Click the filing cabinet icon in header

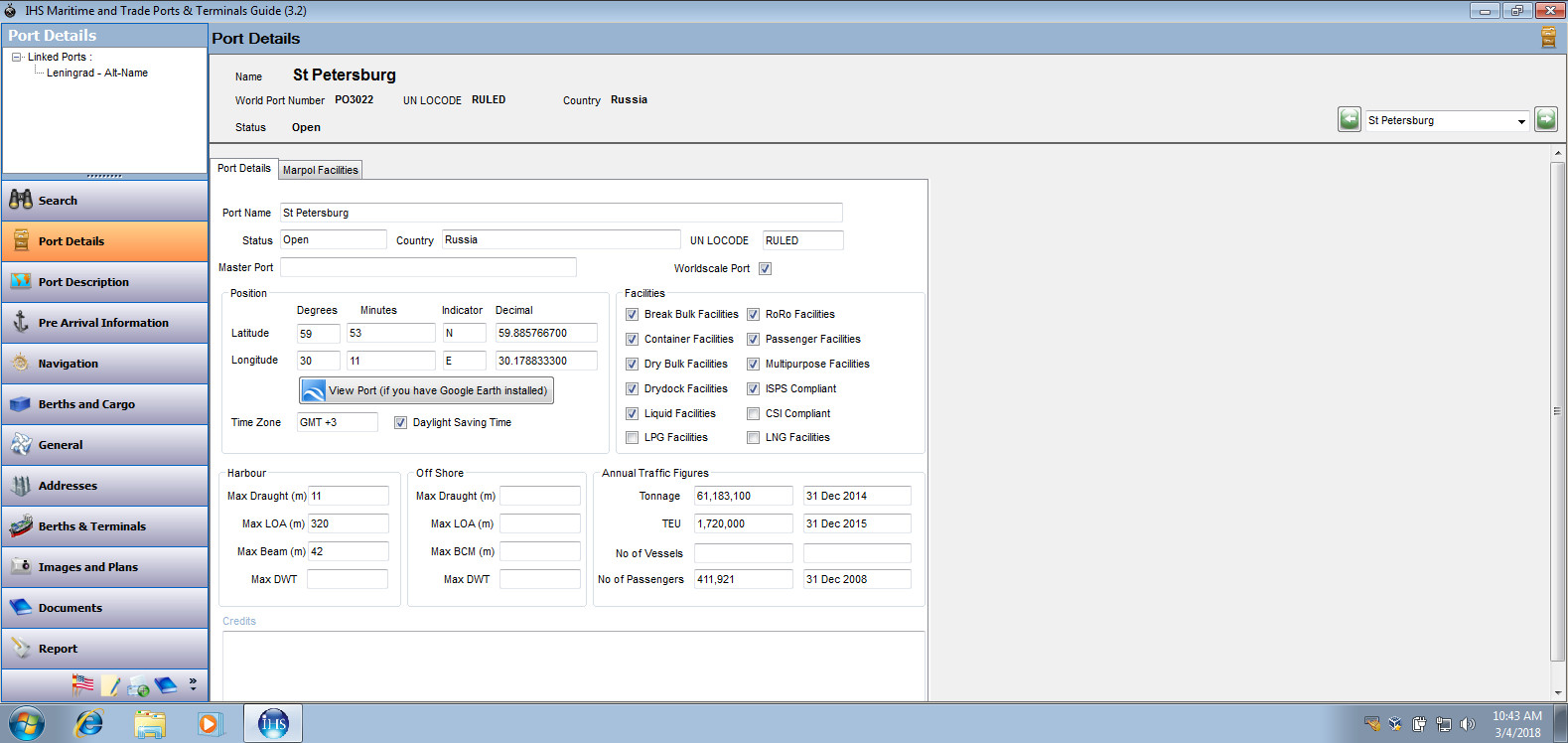(1547, 38)
